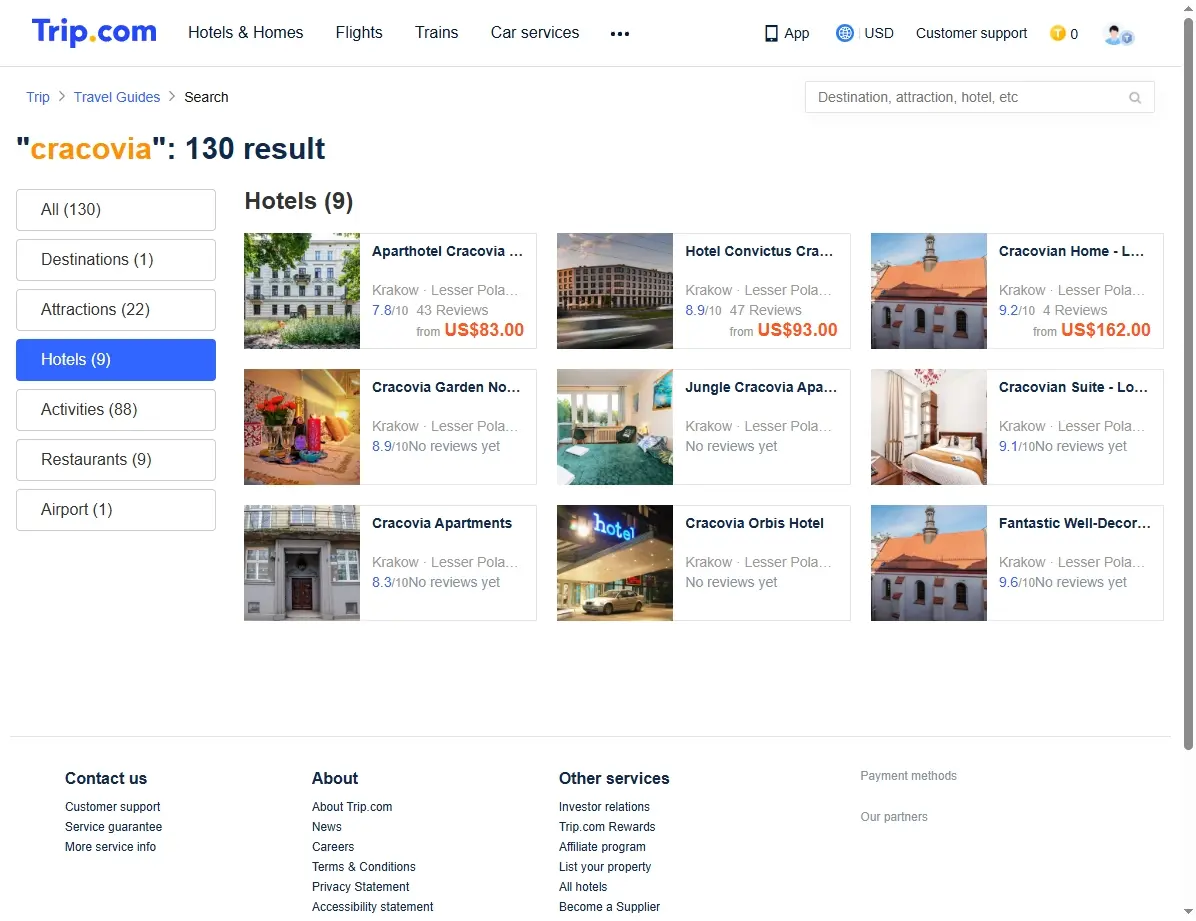Click the US$83.00 price
The image size is (1196, 921).
[484, 330]
